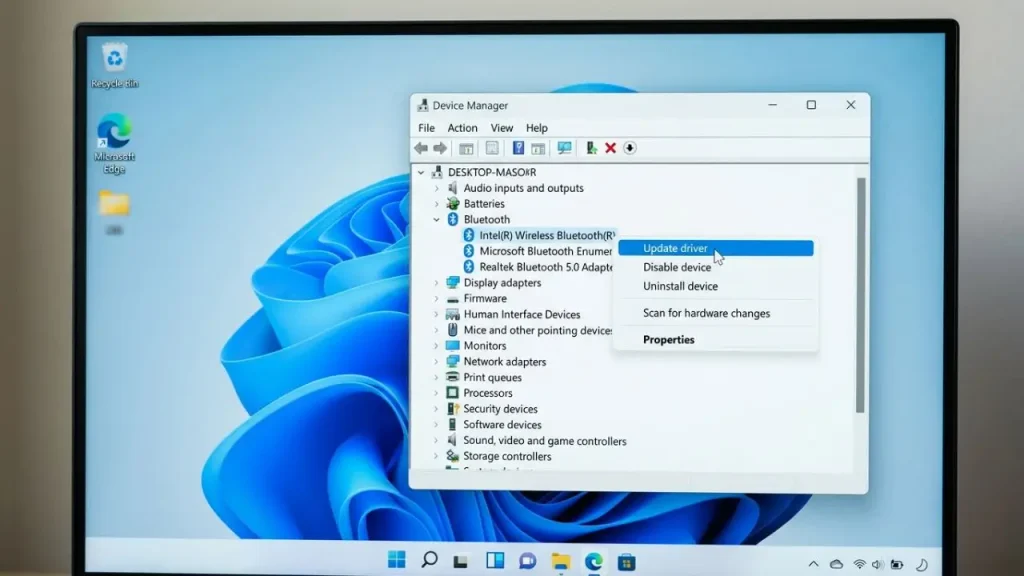Open Widgets from the taskbar
Image resolution: width=1024 pixels, height=576 pixels.
coord(495,560)
